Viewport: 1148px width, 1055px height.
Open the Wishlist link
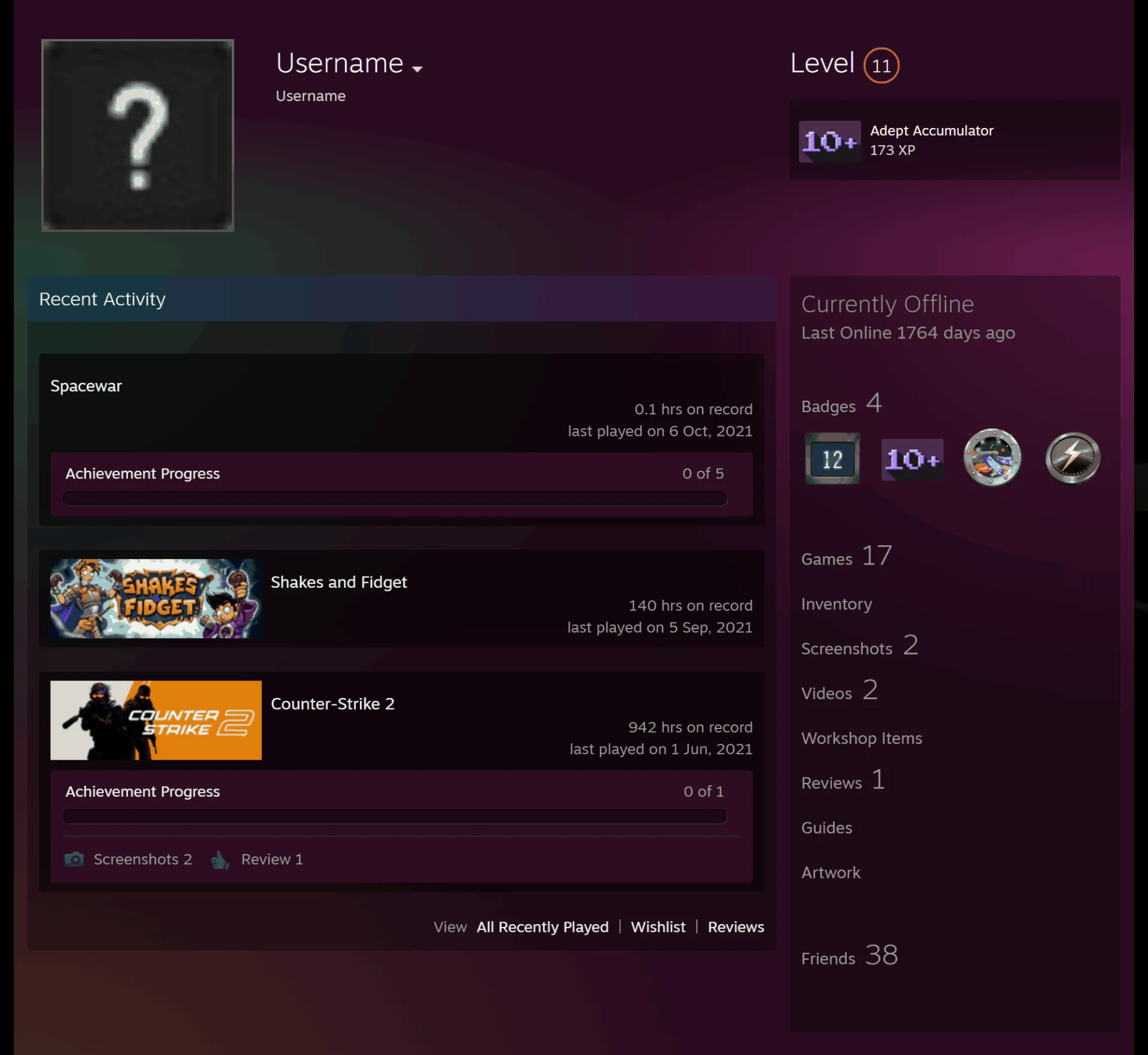coord(658,927)
